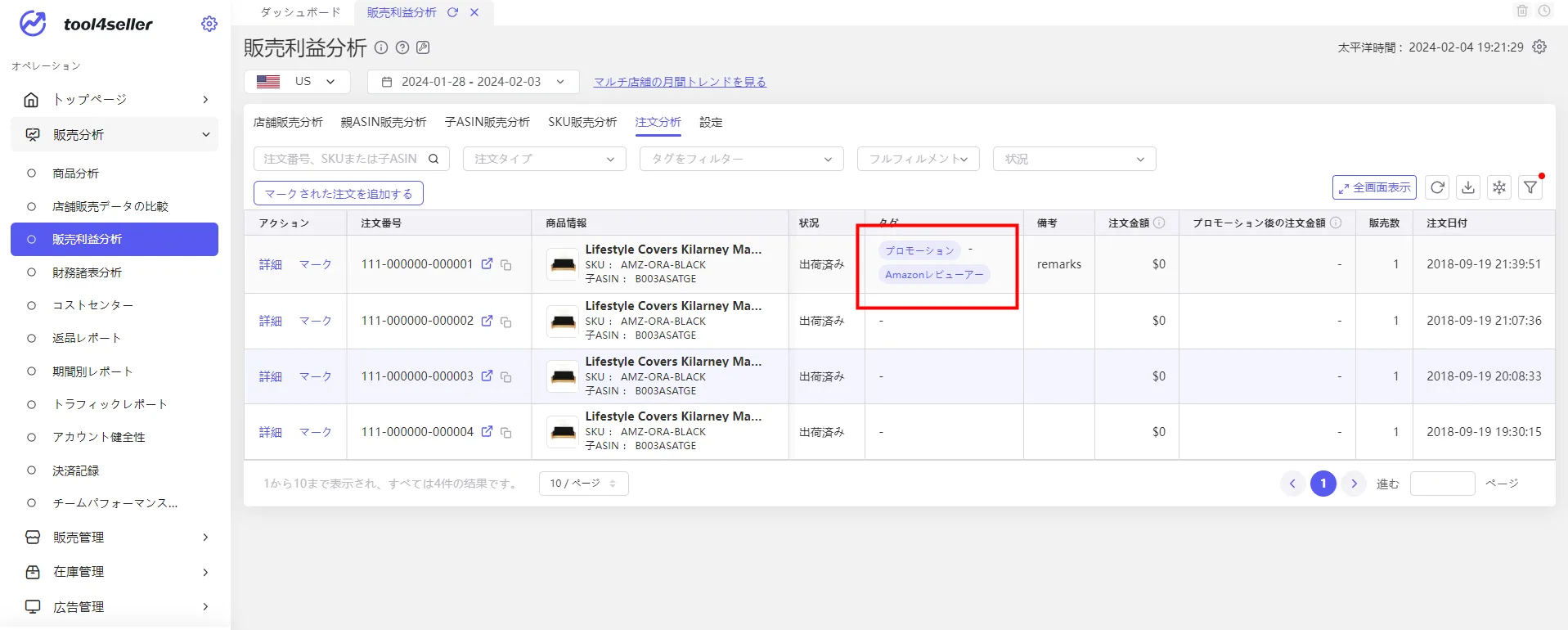Copy order number 111-000000-000003
Screen dimensions: 1568x630
pos(506,377)
